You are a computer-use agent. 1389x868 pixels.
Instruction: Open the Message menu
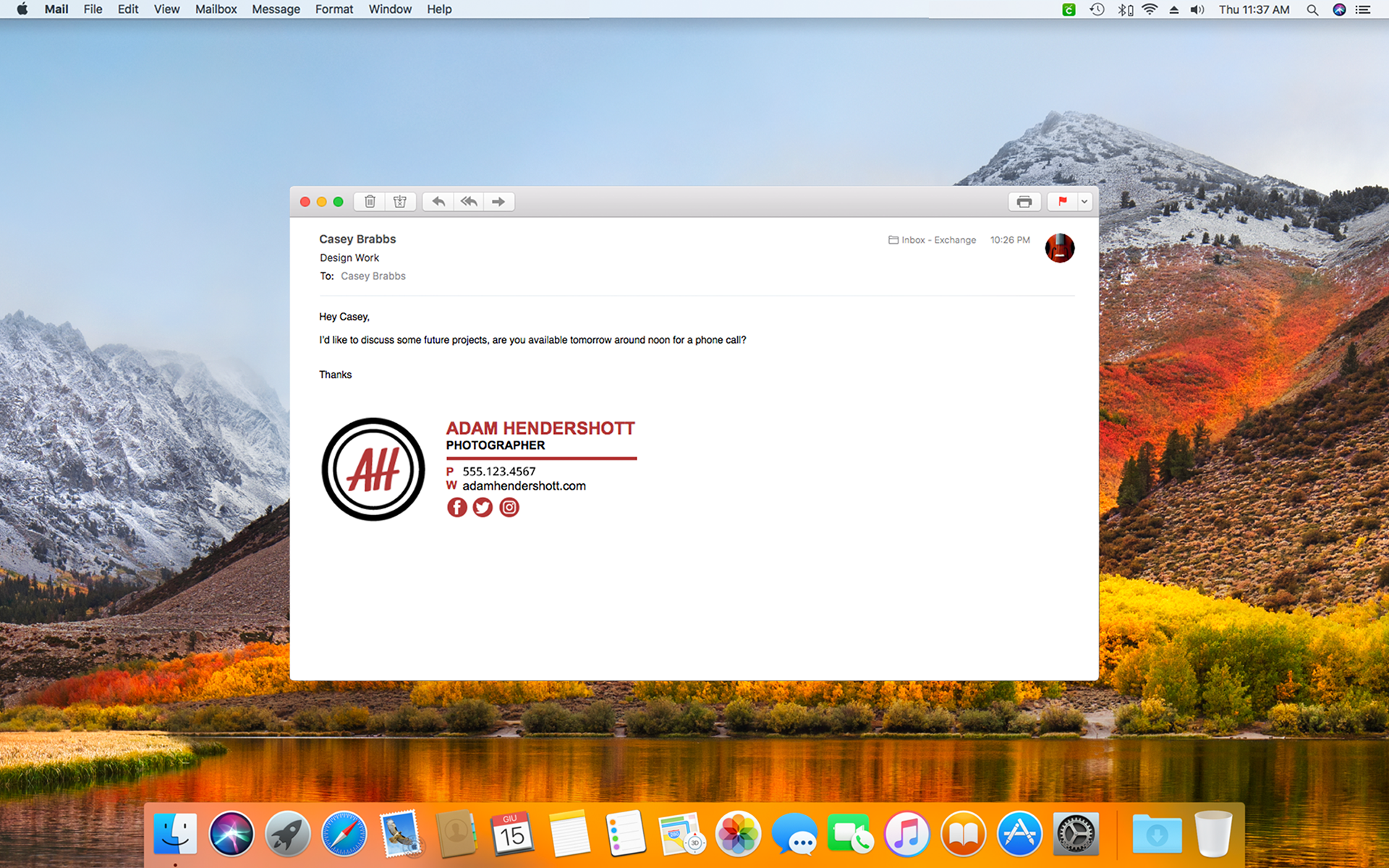tap(276, 9)
